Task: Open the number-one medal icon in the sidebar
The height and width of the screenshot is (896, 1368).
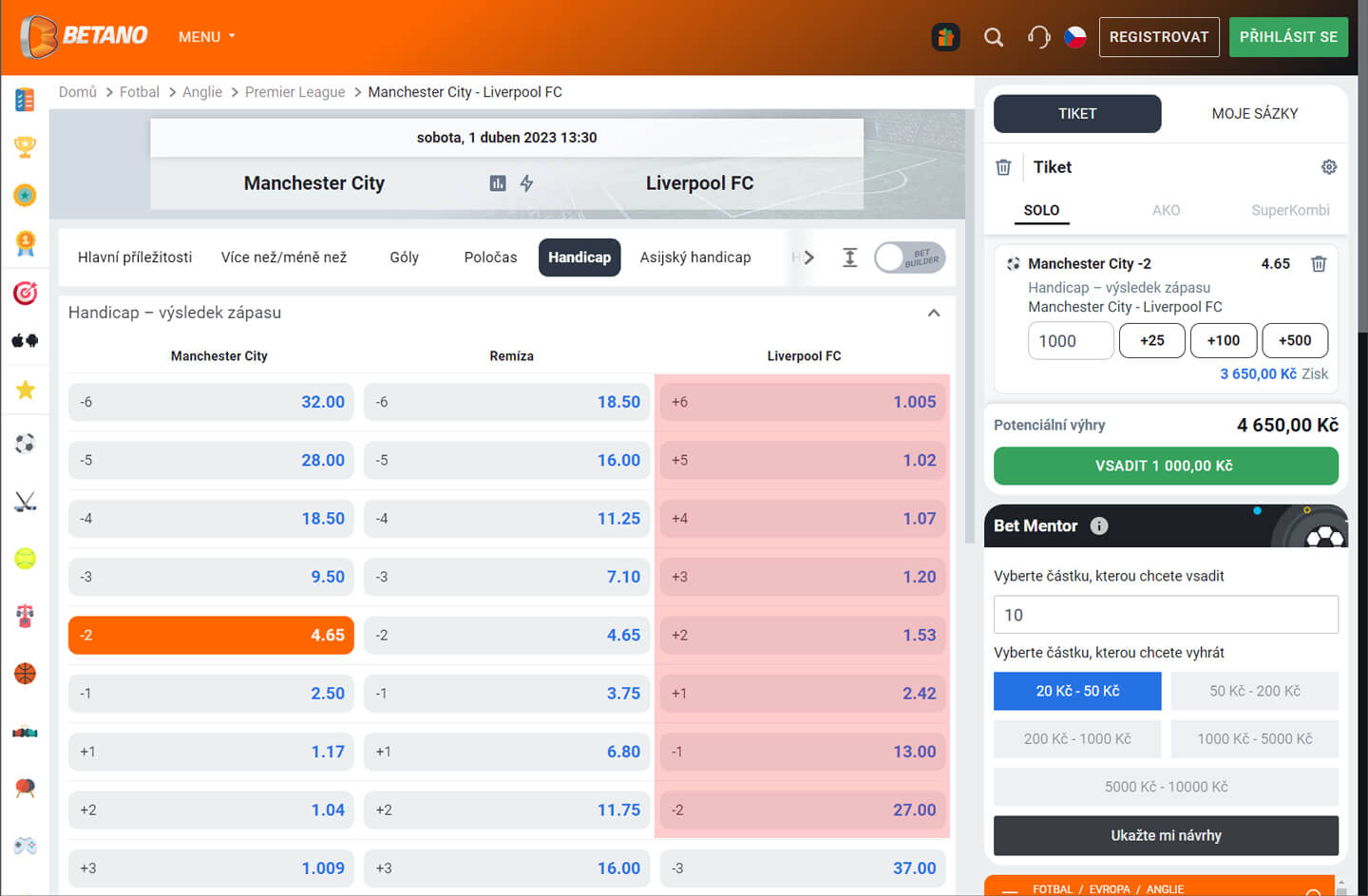Action: click(x=25, y=243)
